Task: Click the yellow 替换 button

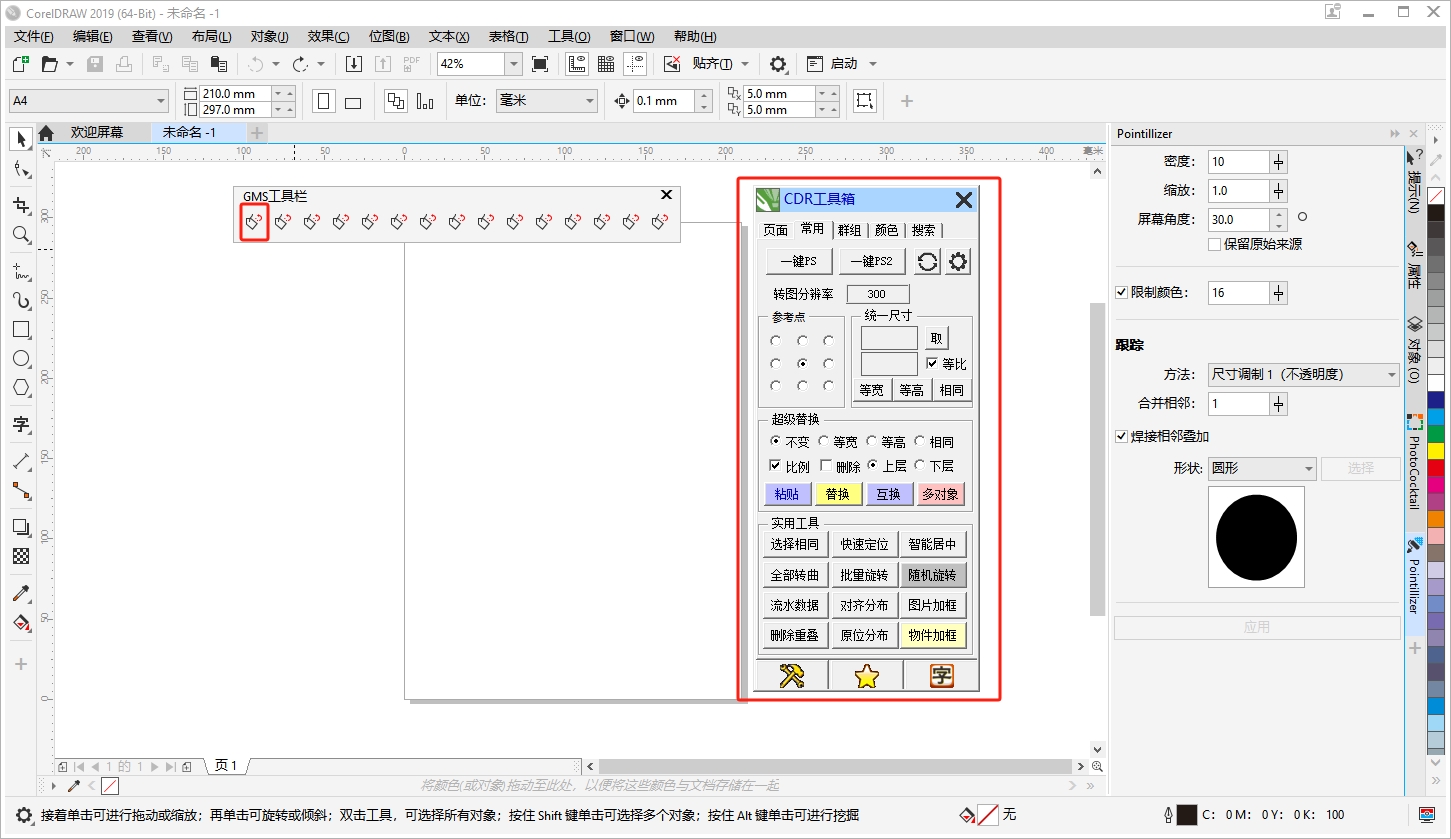Action: point(837,494)
